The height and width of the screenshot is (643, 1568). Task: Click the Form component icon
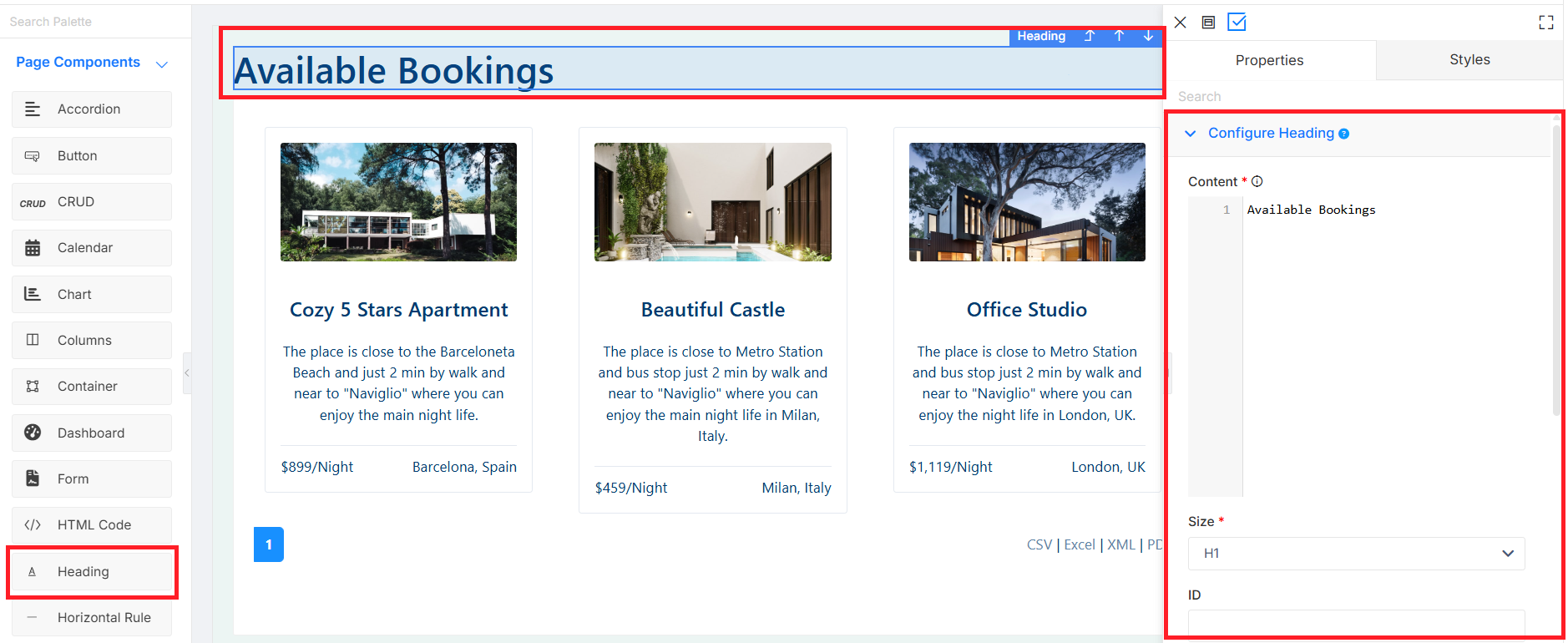(x=33, y=478)
